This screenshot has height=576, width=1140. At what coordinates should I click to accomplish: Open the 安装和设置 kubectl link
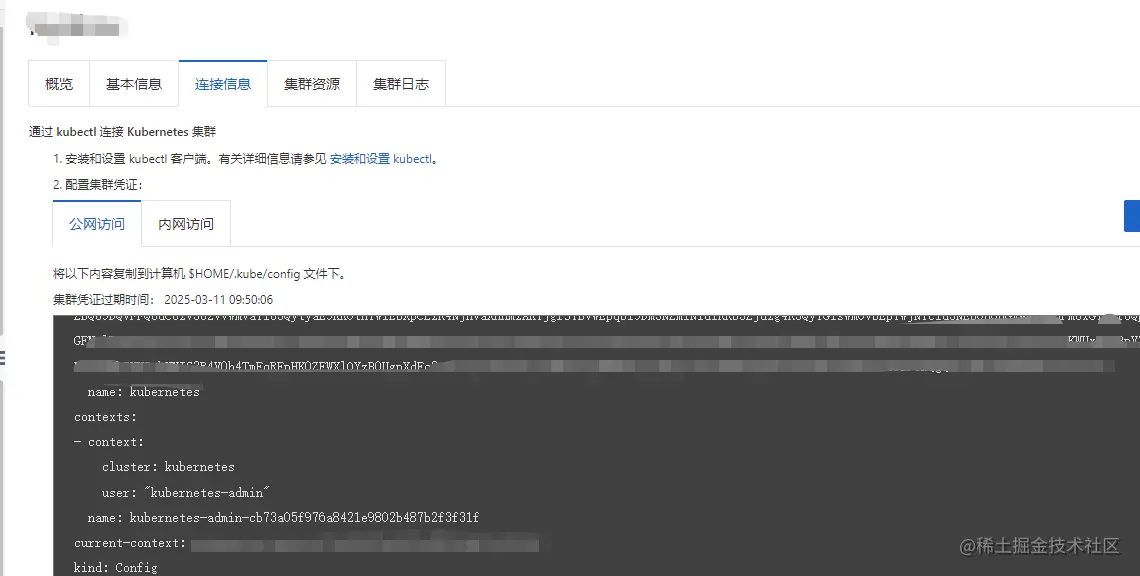click(381, 159)
